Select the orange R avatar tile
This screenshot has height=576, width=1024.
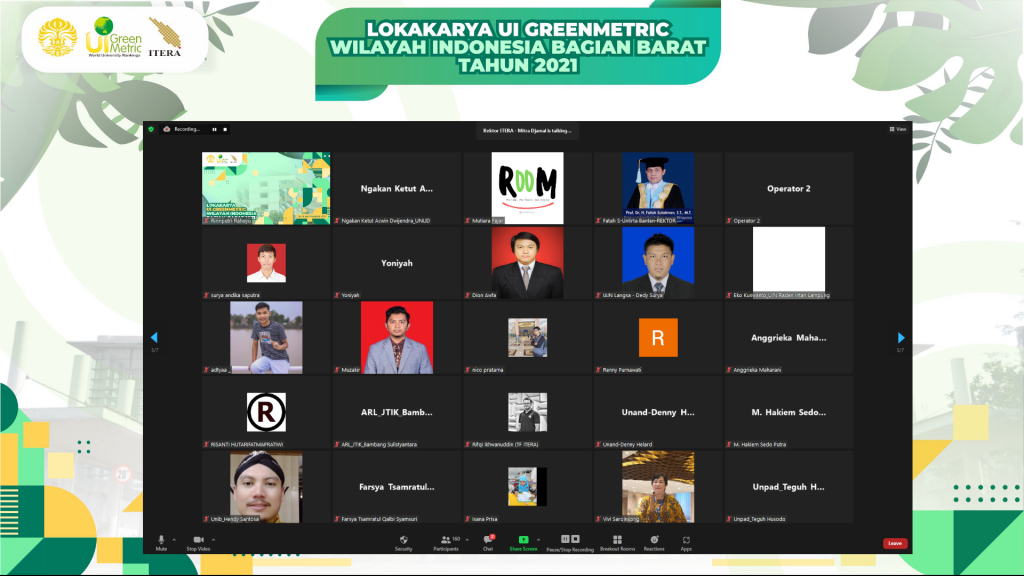click(658, 338)
